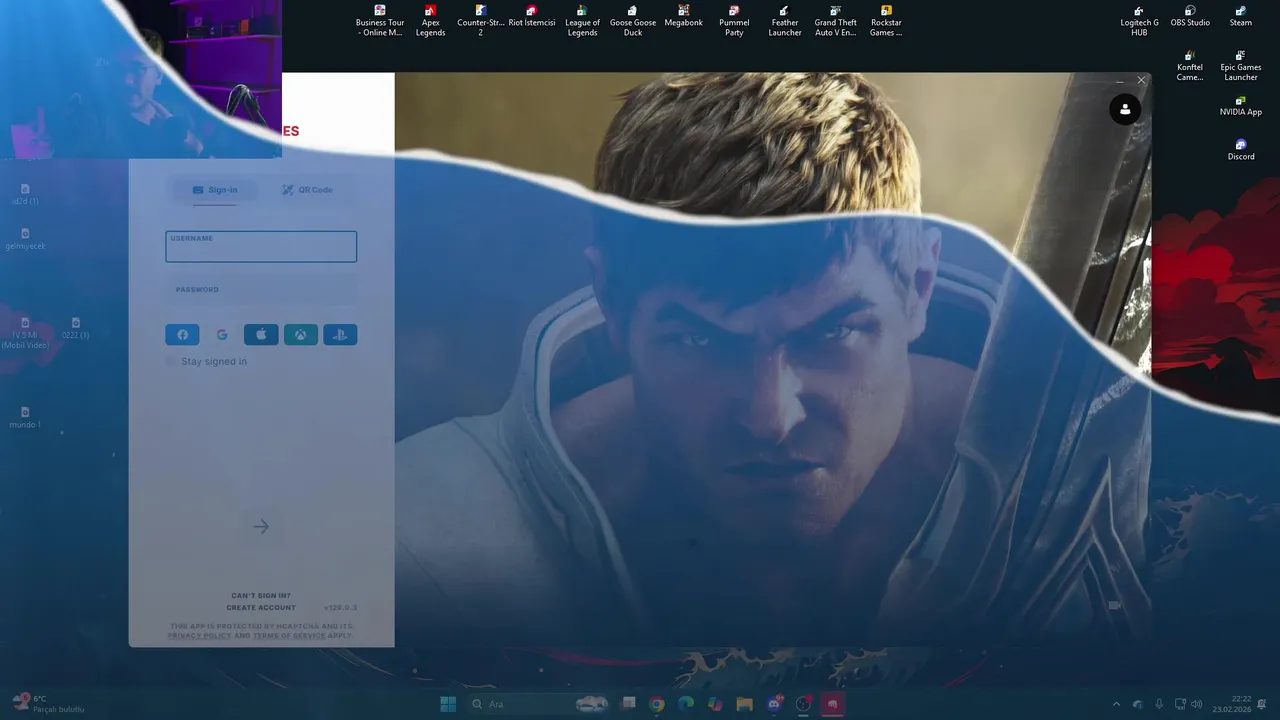Select League of Legends desktop shortcut
This screenshot has width=1280, height=720.
[x=582, y=21]
